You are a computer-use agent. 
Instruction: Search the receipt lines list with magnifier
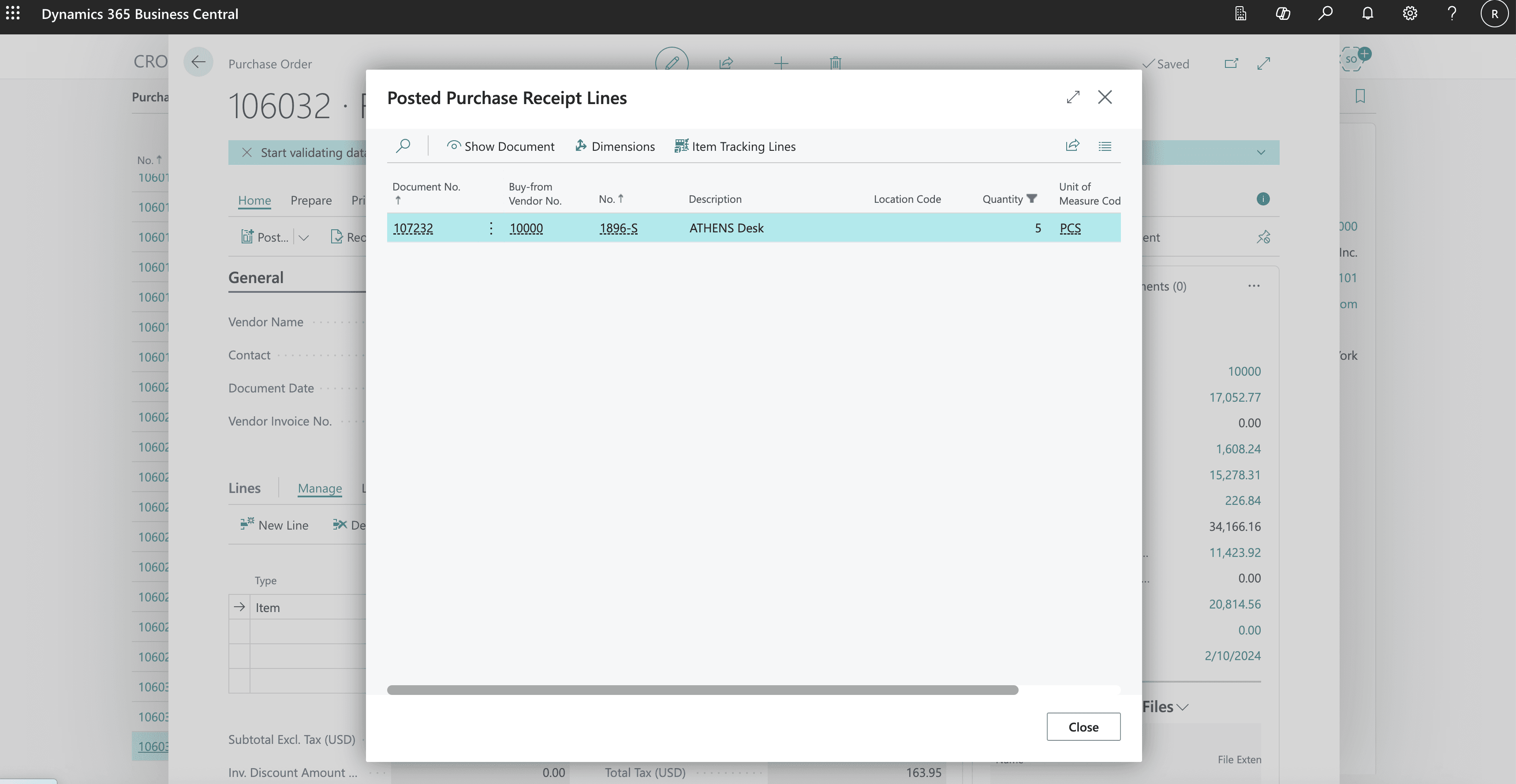click(403, 146)
